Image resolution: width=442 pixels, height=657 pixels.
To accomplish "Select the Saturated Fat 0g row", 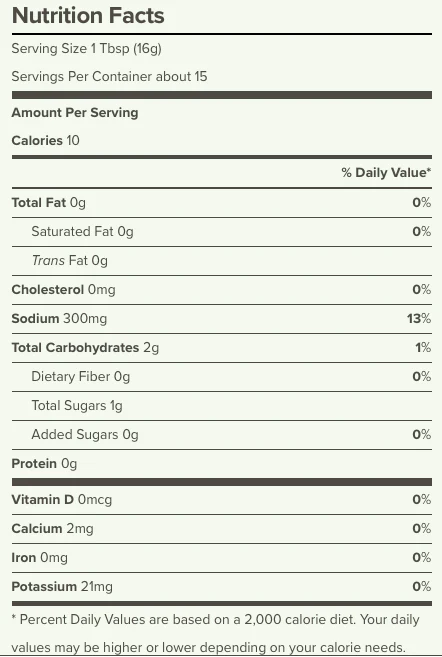I will point(222,232).
